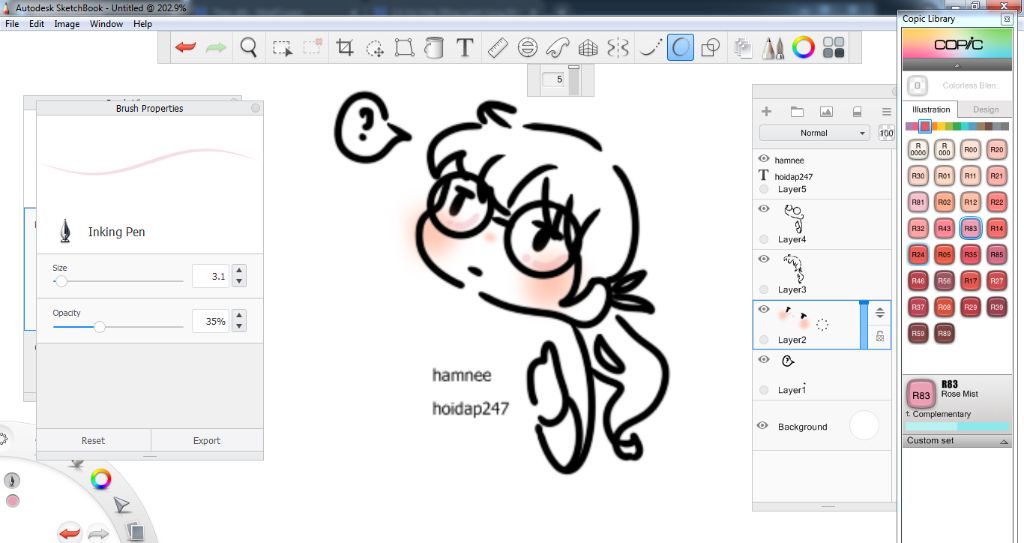Hide the hamnee text layer
This screenshot has height=543, width=1024.
763,159
